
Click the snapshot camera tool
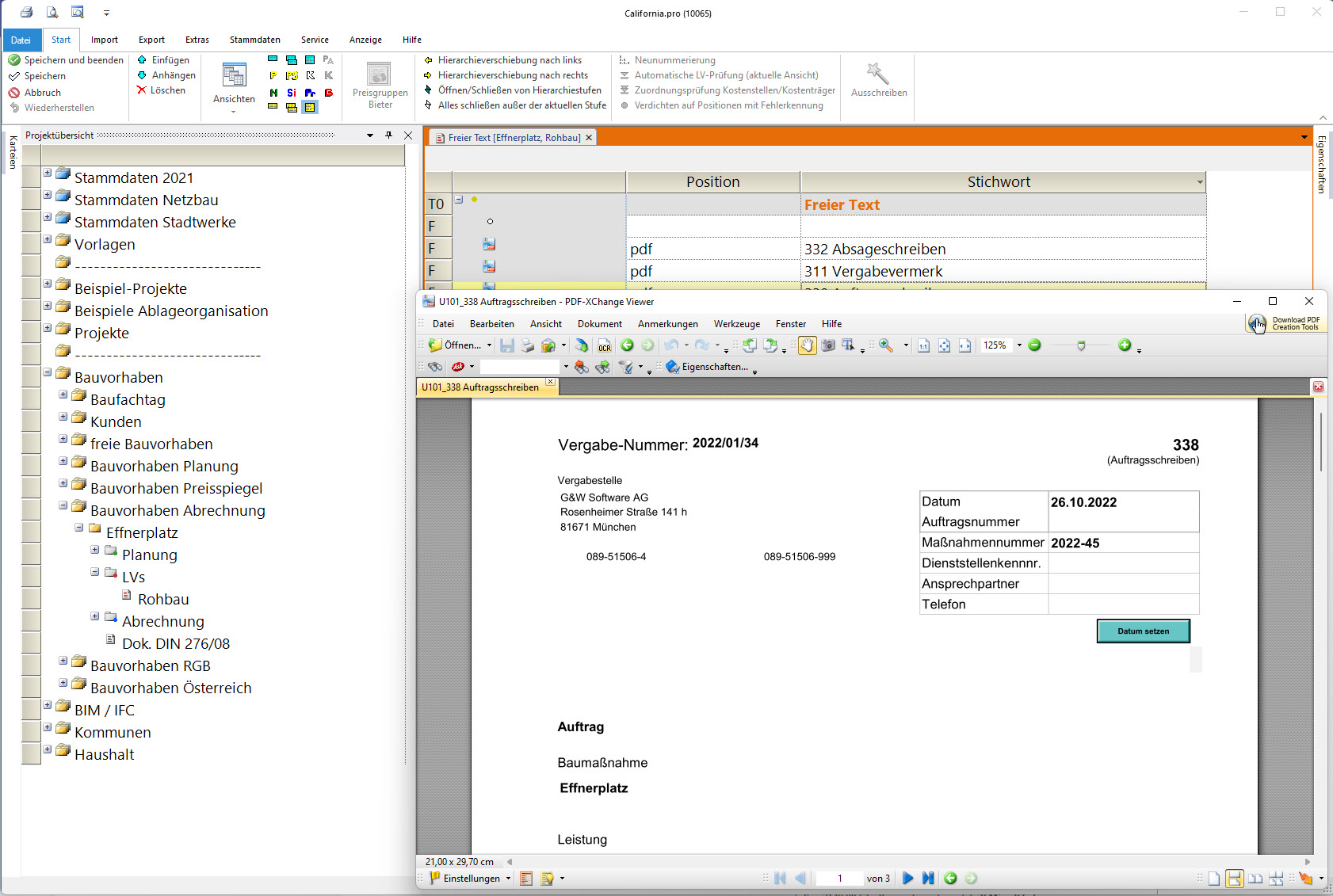click(x=828, y=345)
